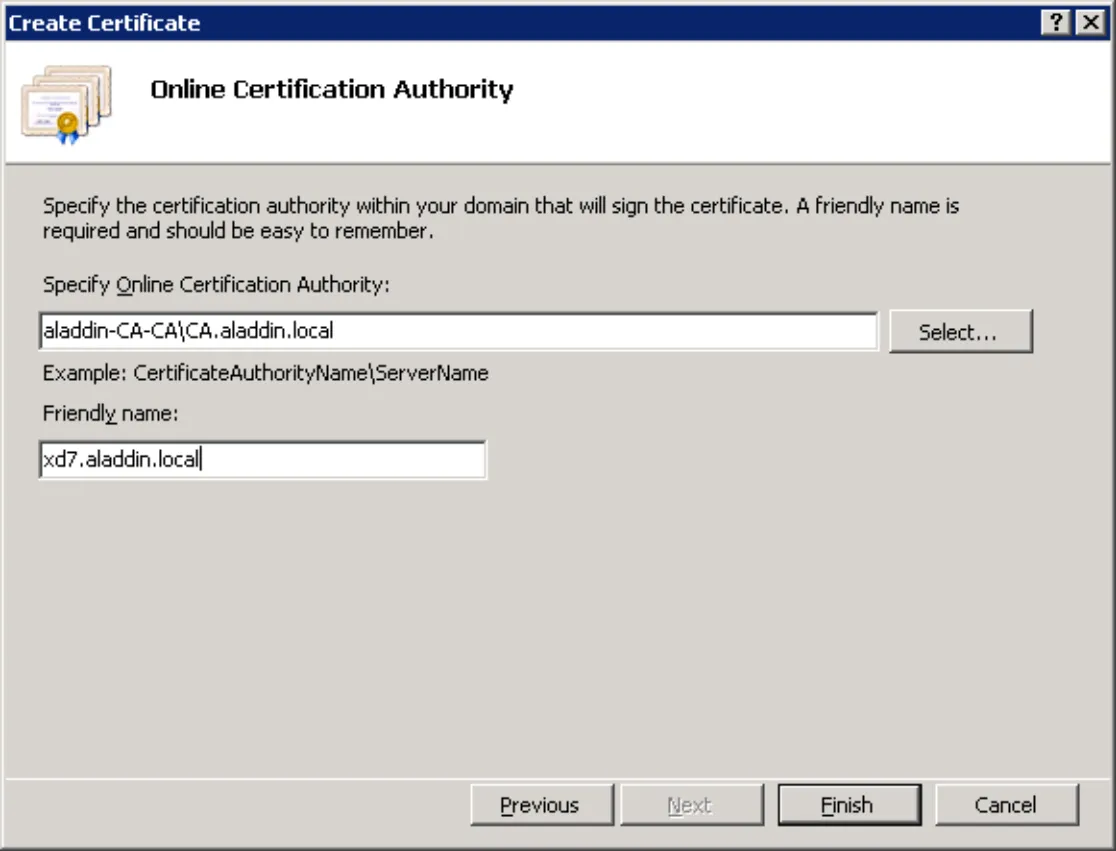Click the "Example: CertificateAuthorityName\ServerName" hint text

pyautogui.click(x=265, y=373)
